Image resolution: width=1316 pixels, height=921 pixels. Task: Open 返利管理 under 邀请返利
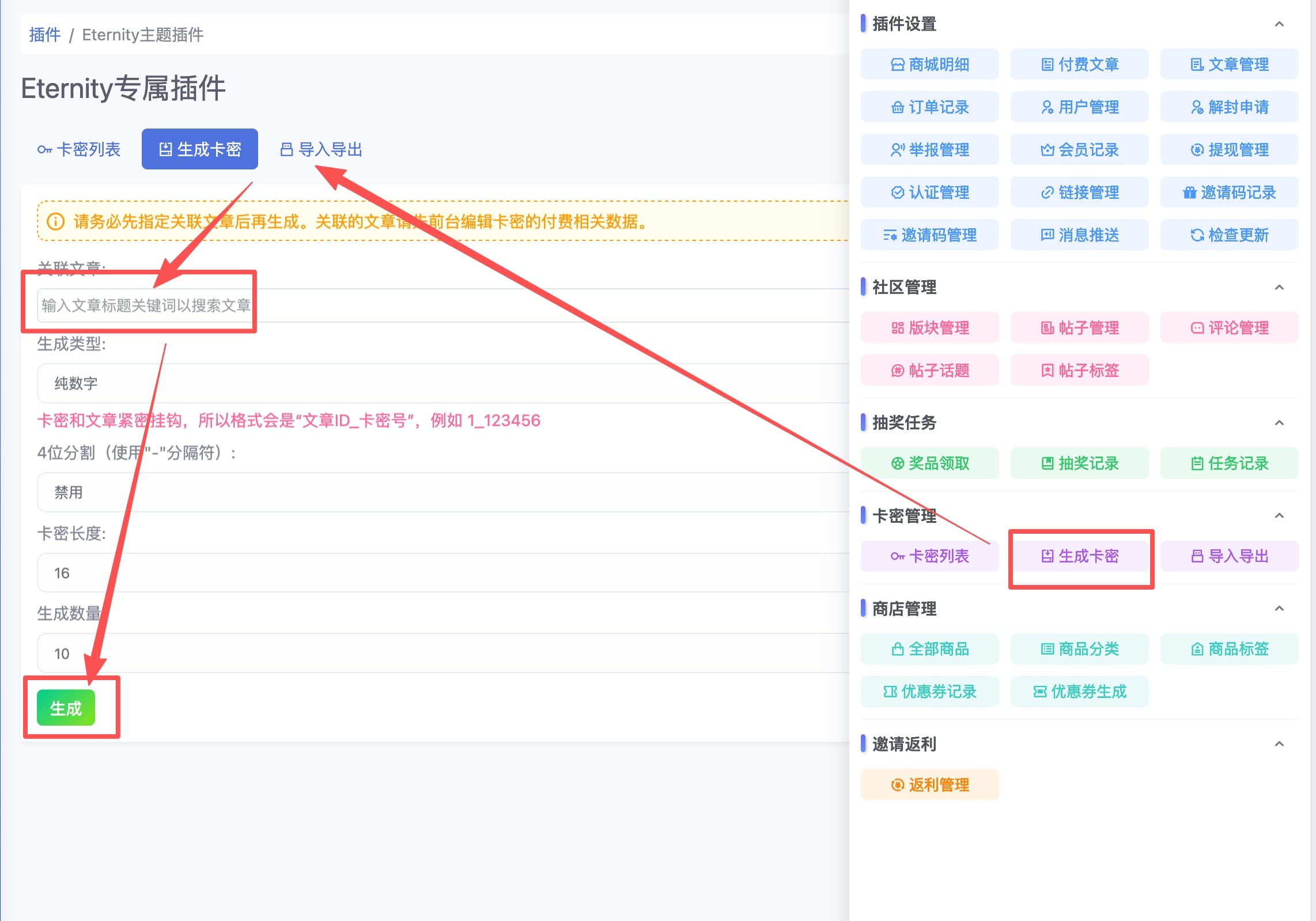[x=929, y=785]
